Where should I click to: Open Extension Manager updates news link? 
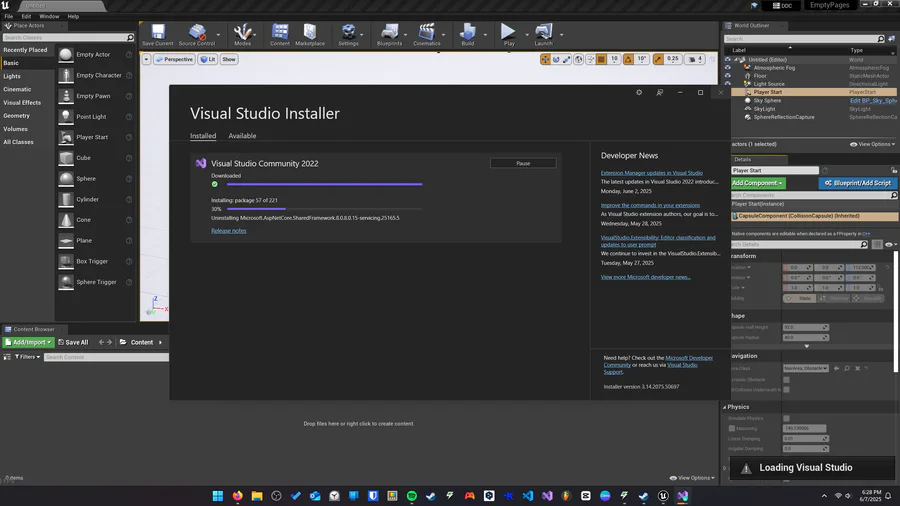(651, 173)
